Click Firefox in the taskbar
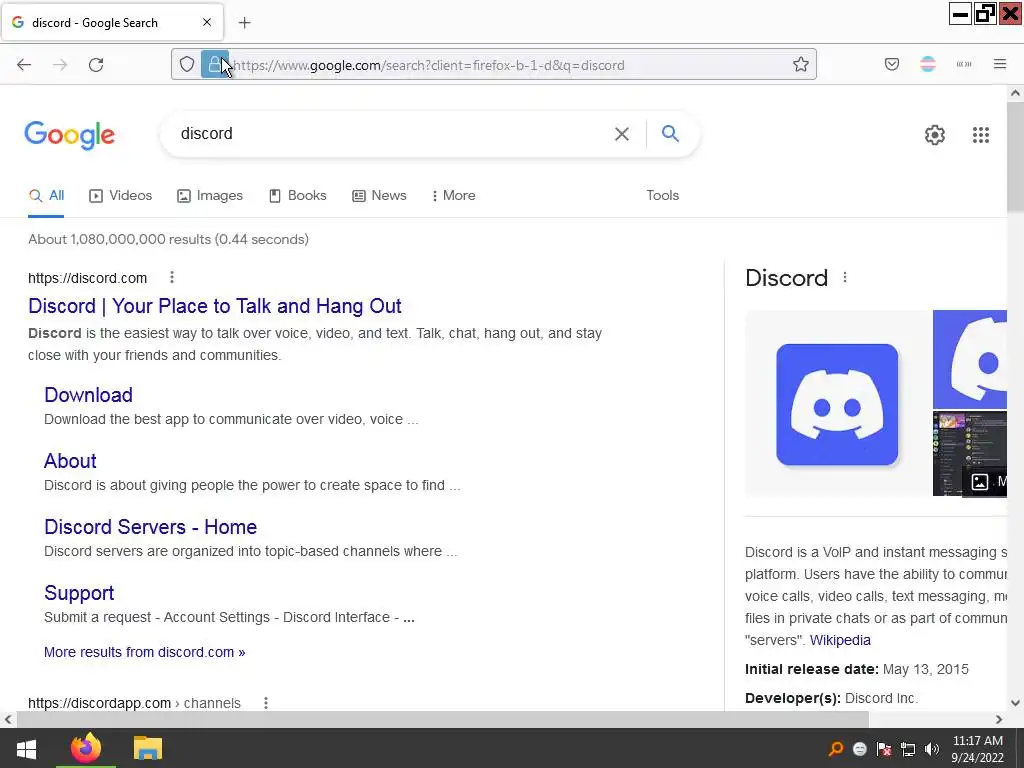This screenshot has height=768, width=1024. click(86, 748)
